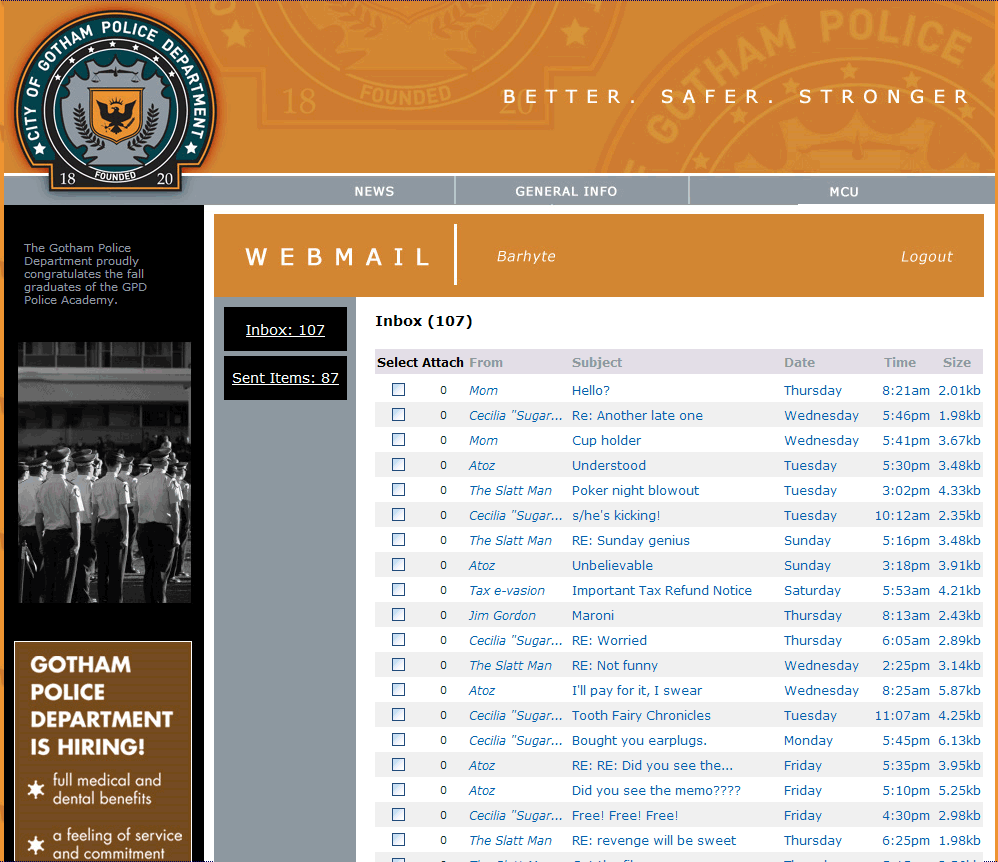Click the Gotham Police Department Is Hiring banner
The width and height of the screenshot is (998, 862).
103,751
